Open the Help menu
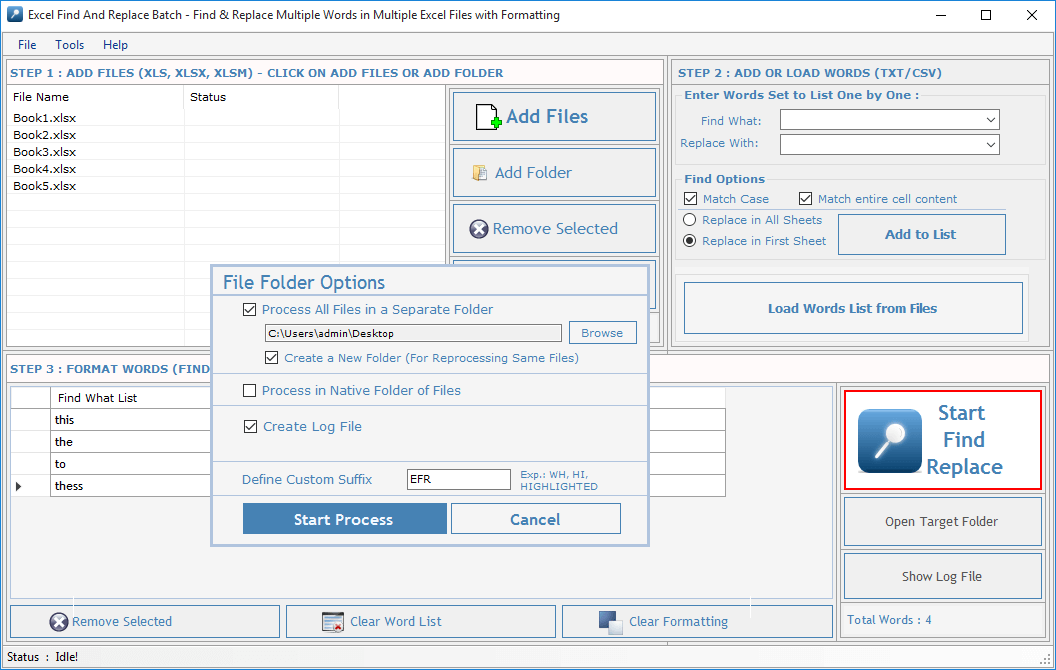1056x670 pixels. coord(115,44)
